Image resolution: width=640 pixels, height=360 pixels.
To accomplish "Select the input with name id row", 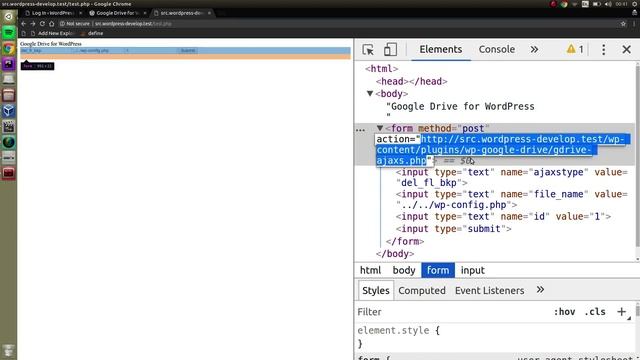I will pos(503,216).
